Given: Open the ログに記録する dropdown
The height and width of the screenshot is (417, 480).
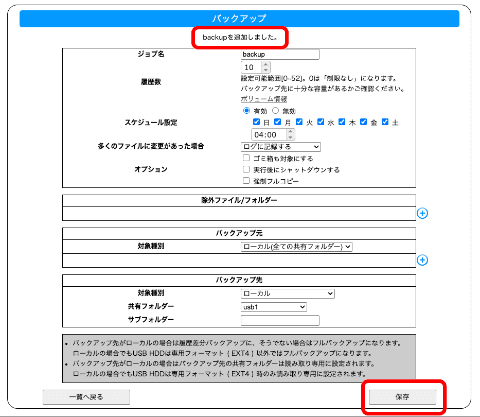Looking at the screenshot, I should 281,147.
